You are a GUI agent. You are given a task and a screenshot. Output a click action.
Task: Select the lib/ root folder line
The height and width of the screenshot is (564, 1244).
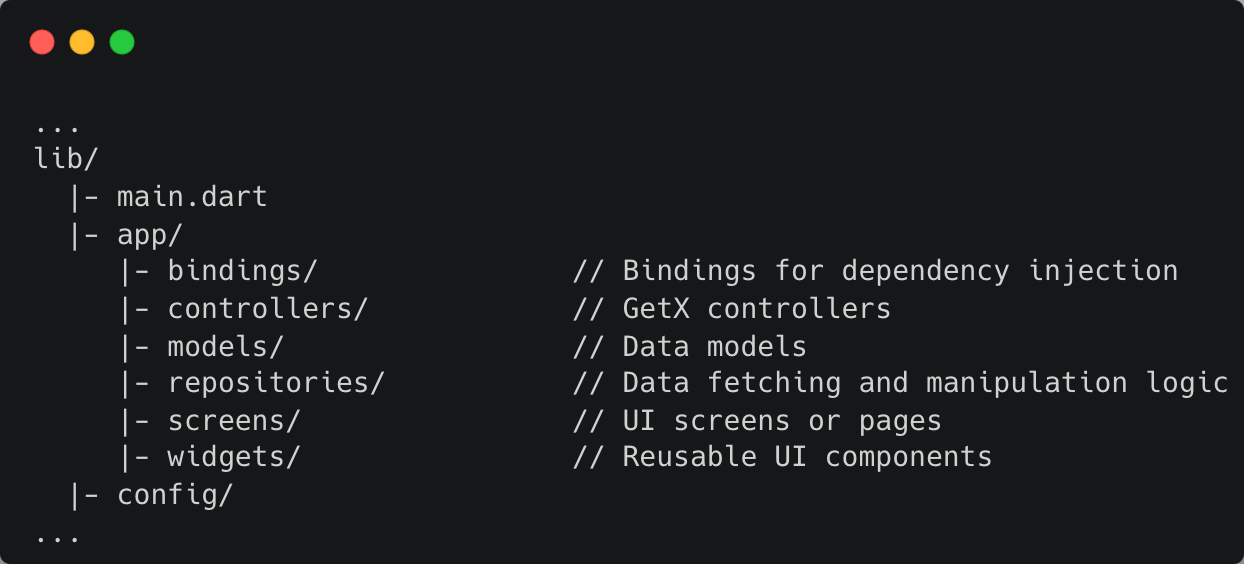[66, 159]
